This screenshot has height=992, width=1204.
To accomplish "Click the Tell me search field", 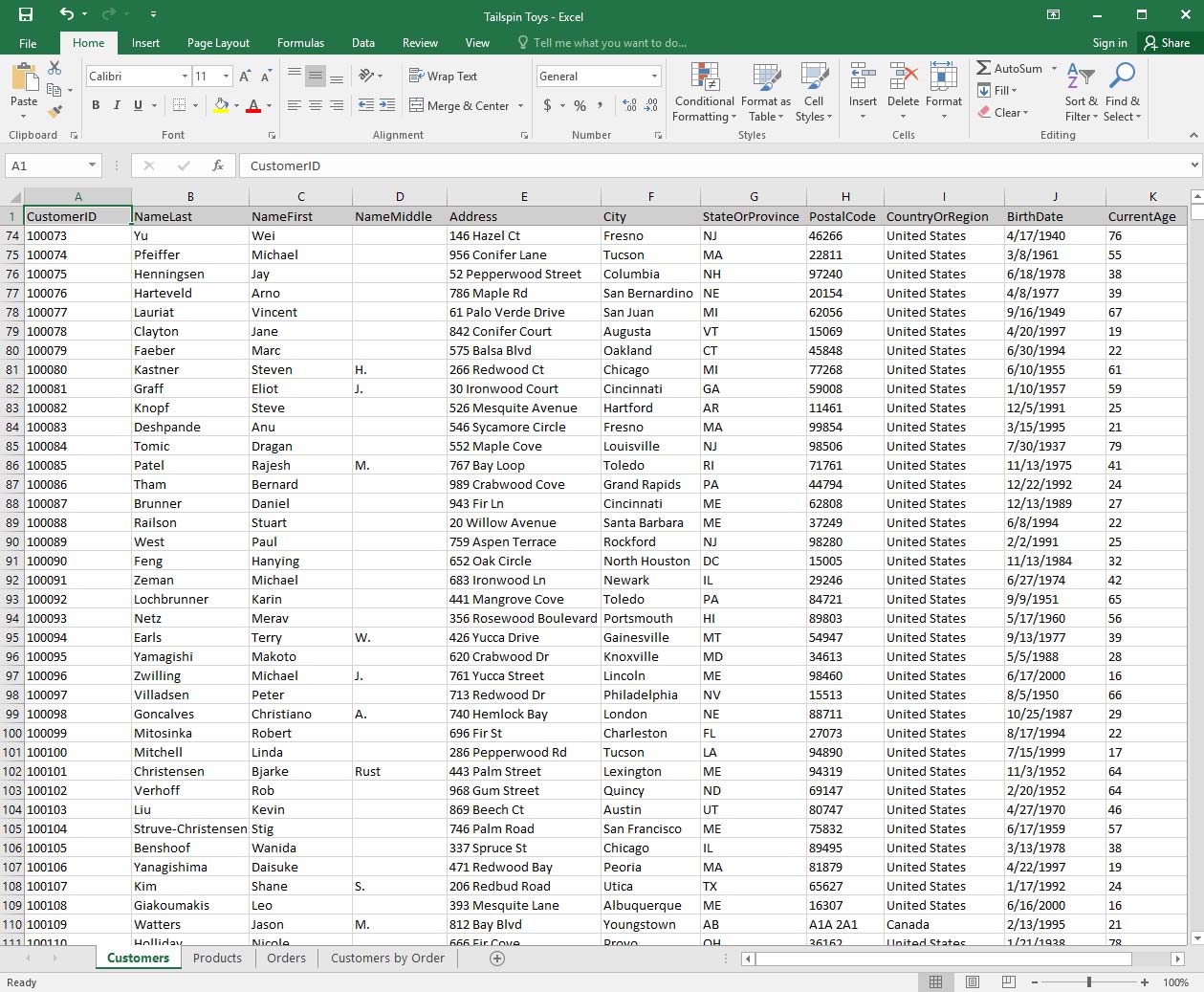I will [609, 43].
